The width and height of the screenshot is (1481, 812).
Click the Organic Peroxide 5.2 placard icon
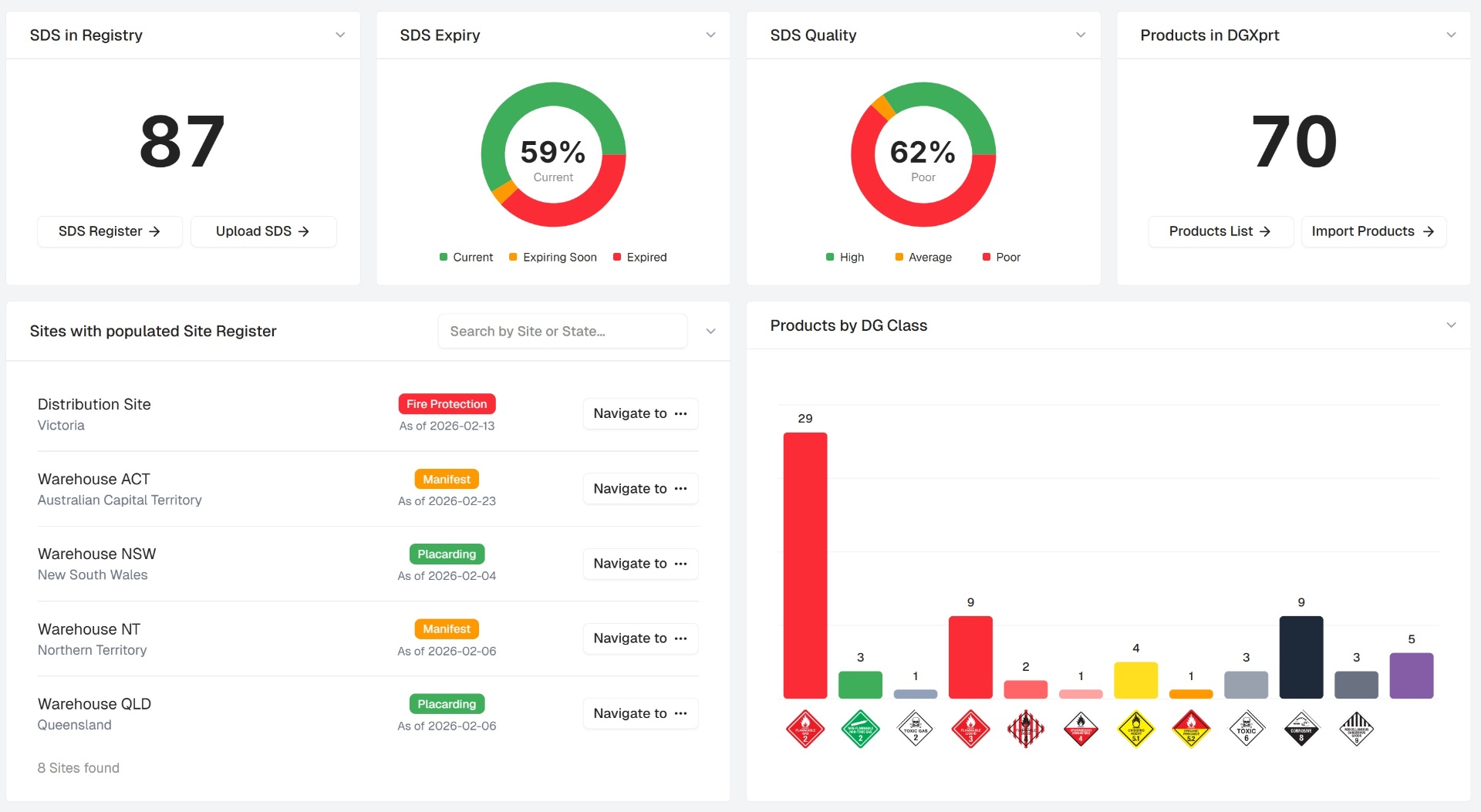pyautogui.click(x=1191, y=729)
